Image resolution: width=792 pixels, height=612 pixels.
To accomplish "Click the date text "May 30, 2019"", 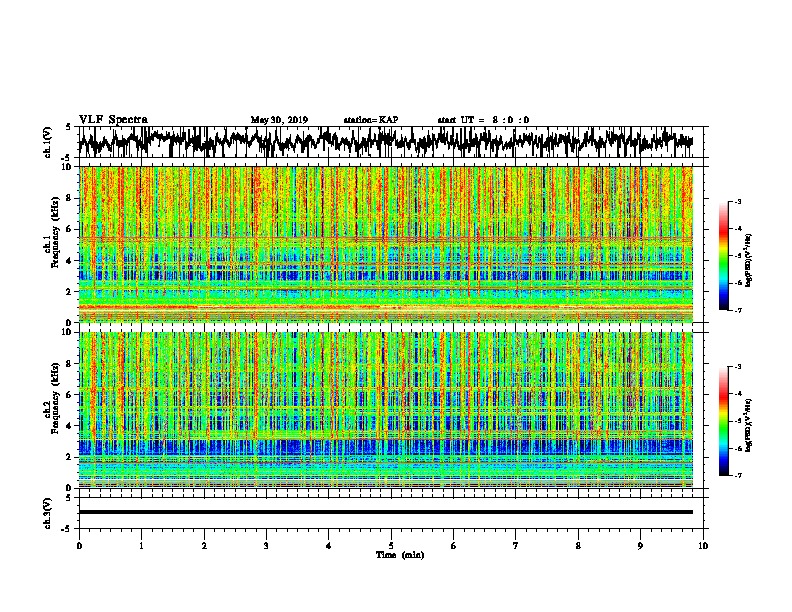I will [279, 120].
